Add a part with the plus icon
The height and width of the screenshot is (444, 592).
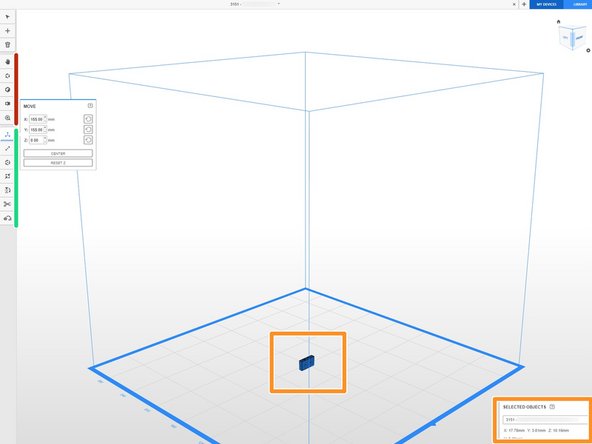8,31
